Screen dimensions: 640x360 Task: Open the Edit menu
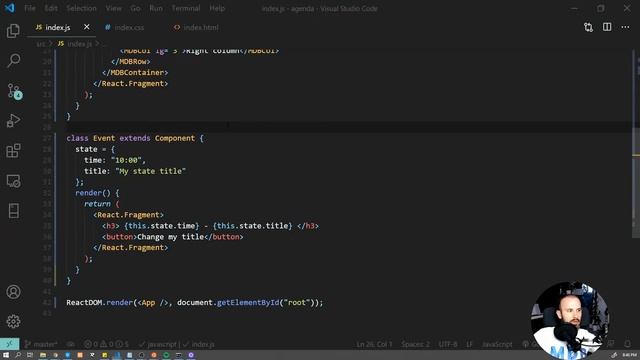click(51, 8)
